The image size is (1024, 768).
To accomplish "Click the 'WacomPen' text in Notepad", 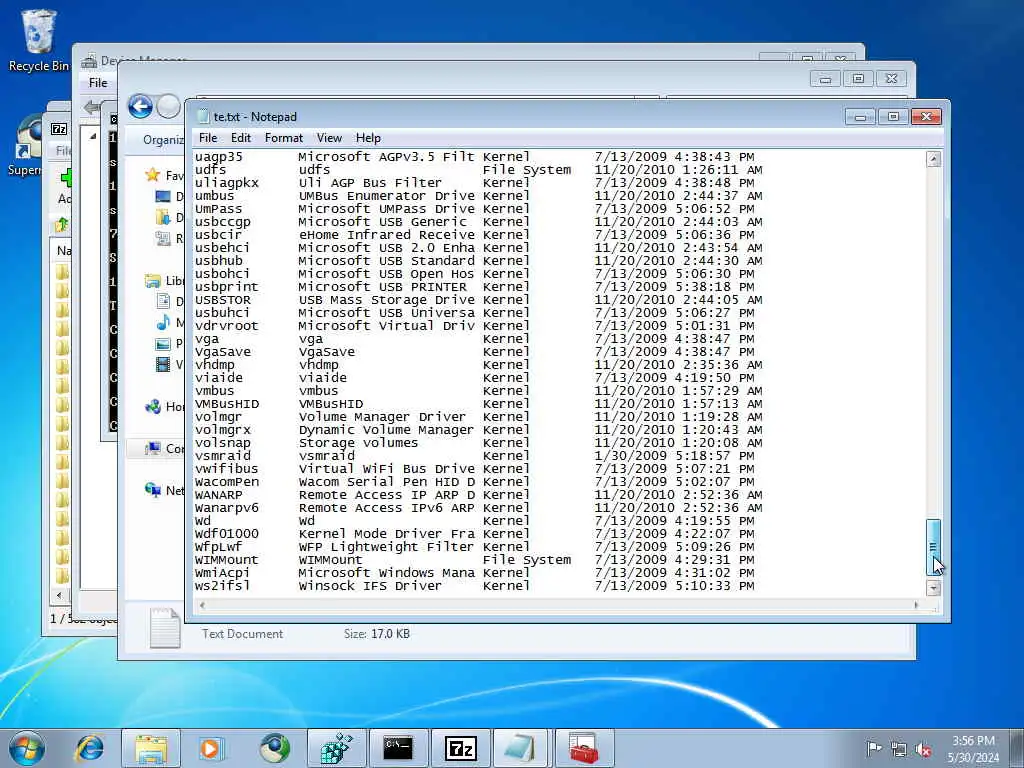I will (x=227, y=482).
